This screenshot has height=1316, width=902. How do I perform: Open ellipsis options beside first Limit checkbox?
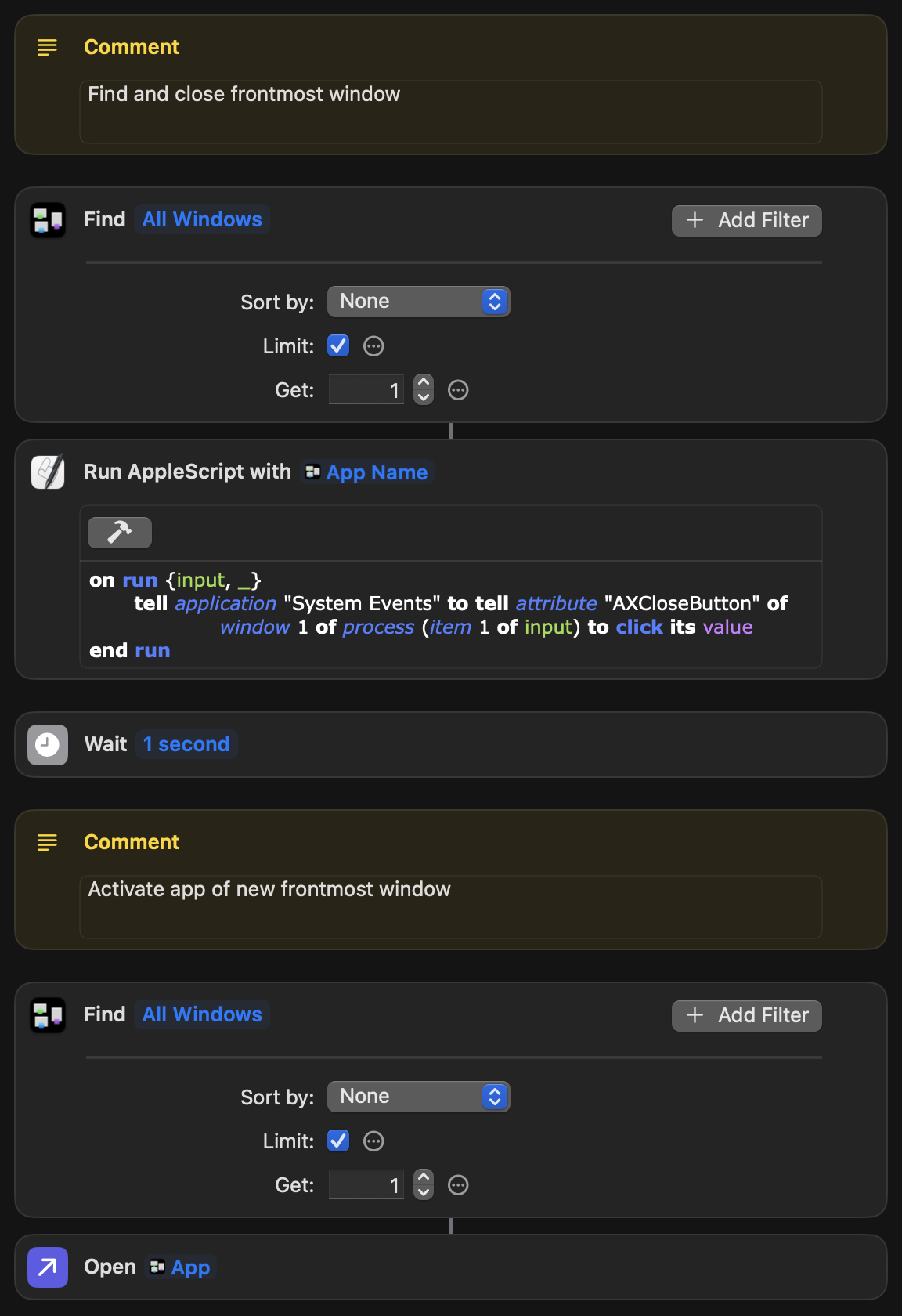[374, 346]
